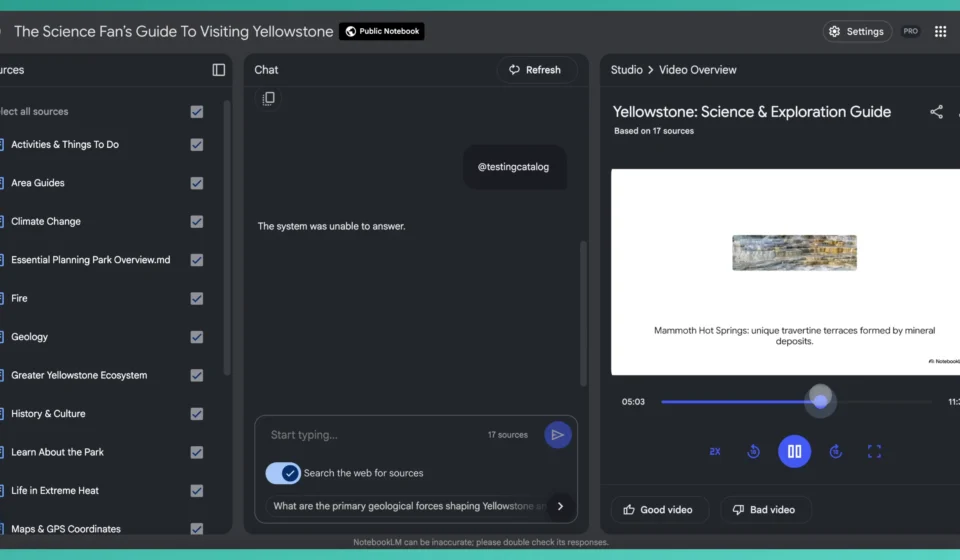
Task: Uncheck Life in Extreme Heat source
Action: click(197, 490)
